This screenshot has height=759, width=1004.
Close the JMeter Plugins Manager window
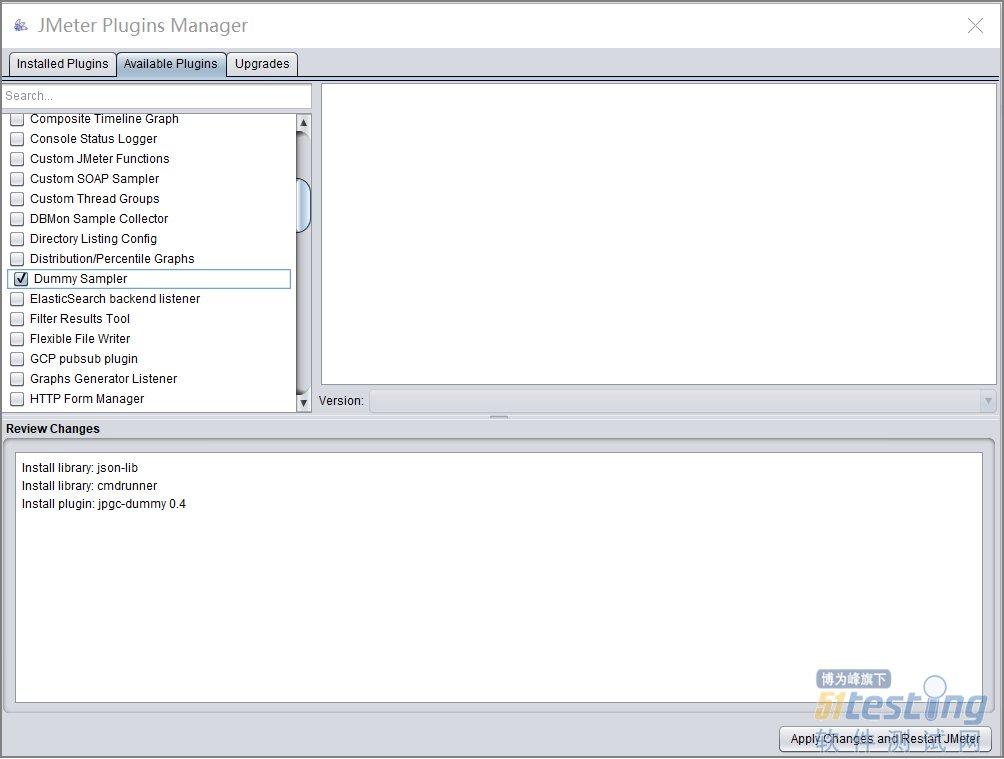(x=975, y=26)
